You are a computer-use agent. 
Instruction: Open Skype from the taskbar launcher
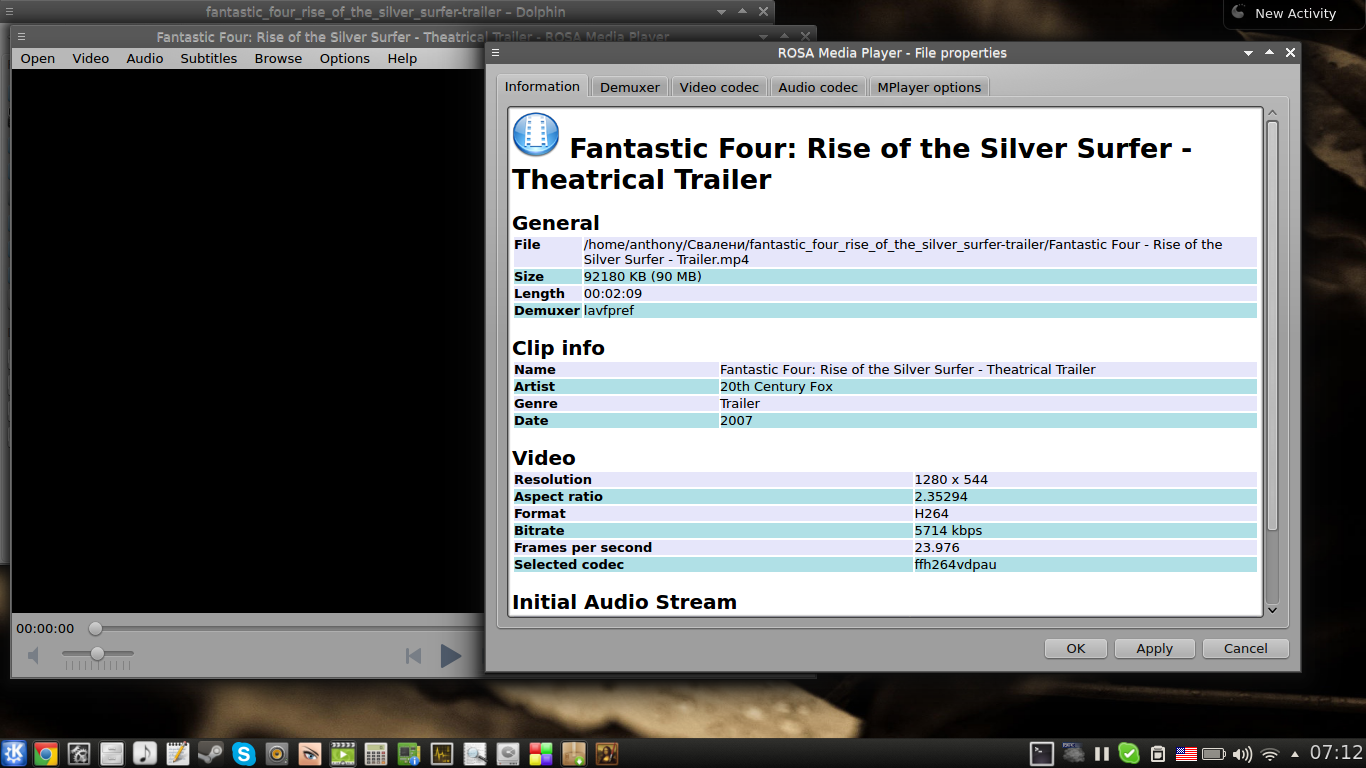tap(244, 753)
